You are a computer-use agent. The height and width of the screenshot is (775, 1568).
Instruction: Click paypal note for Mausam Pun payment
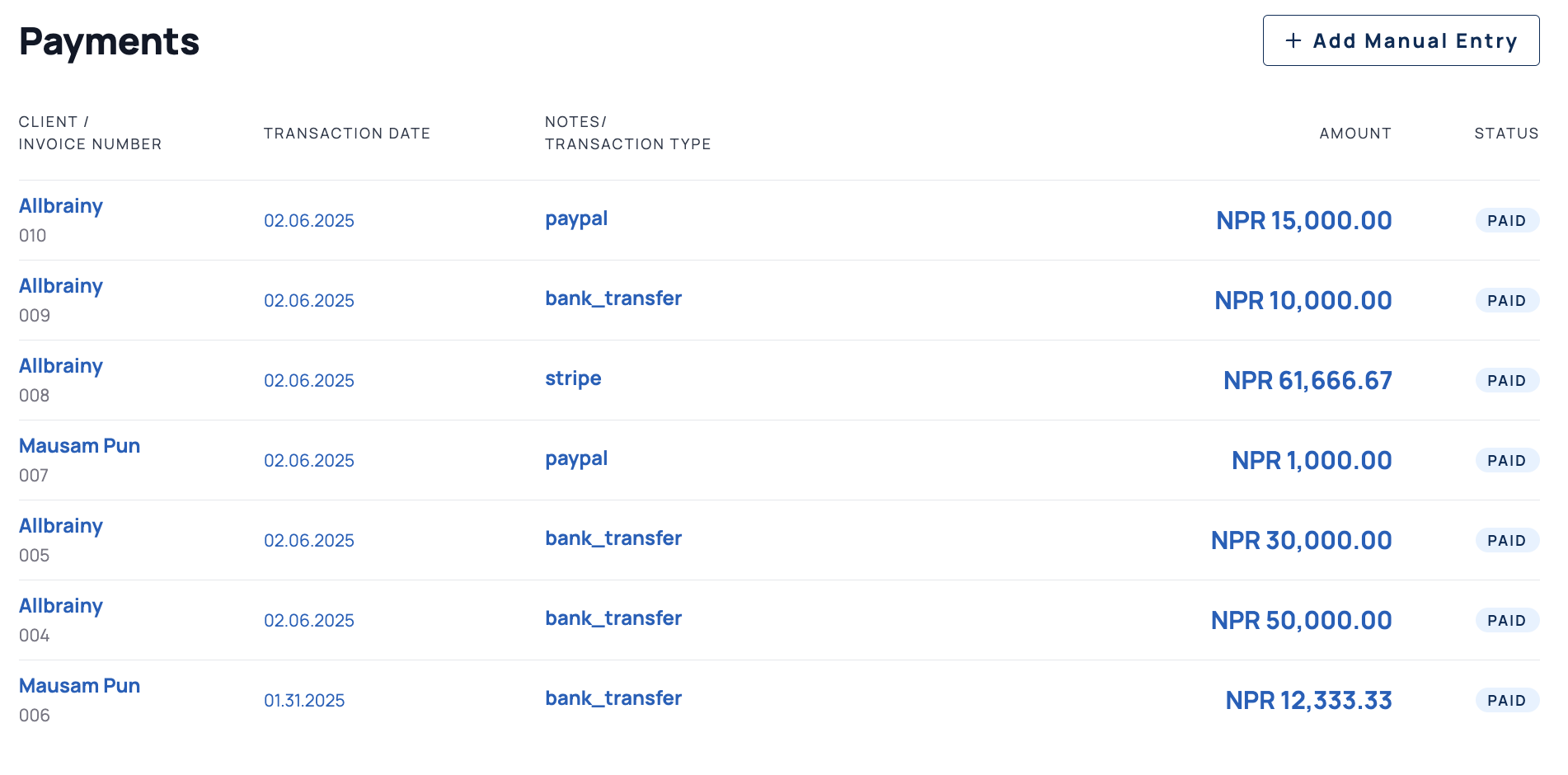coord(576,458)
